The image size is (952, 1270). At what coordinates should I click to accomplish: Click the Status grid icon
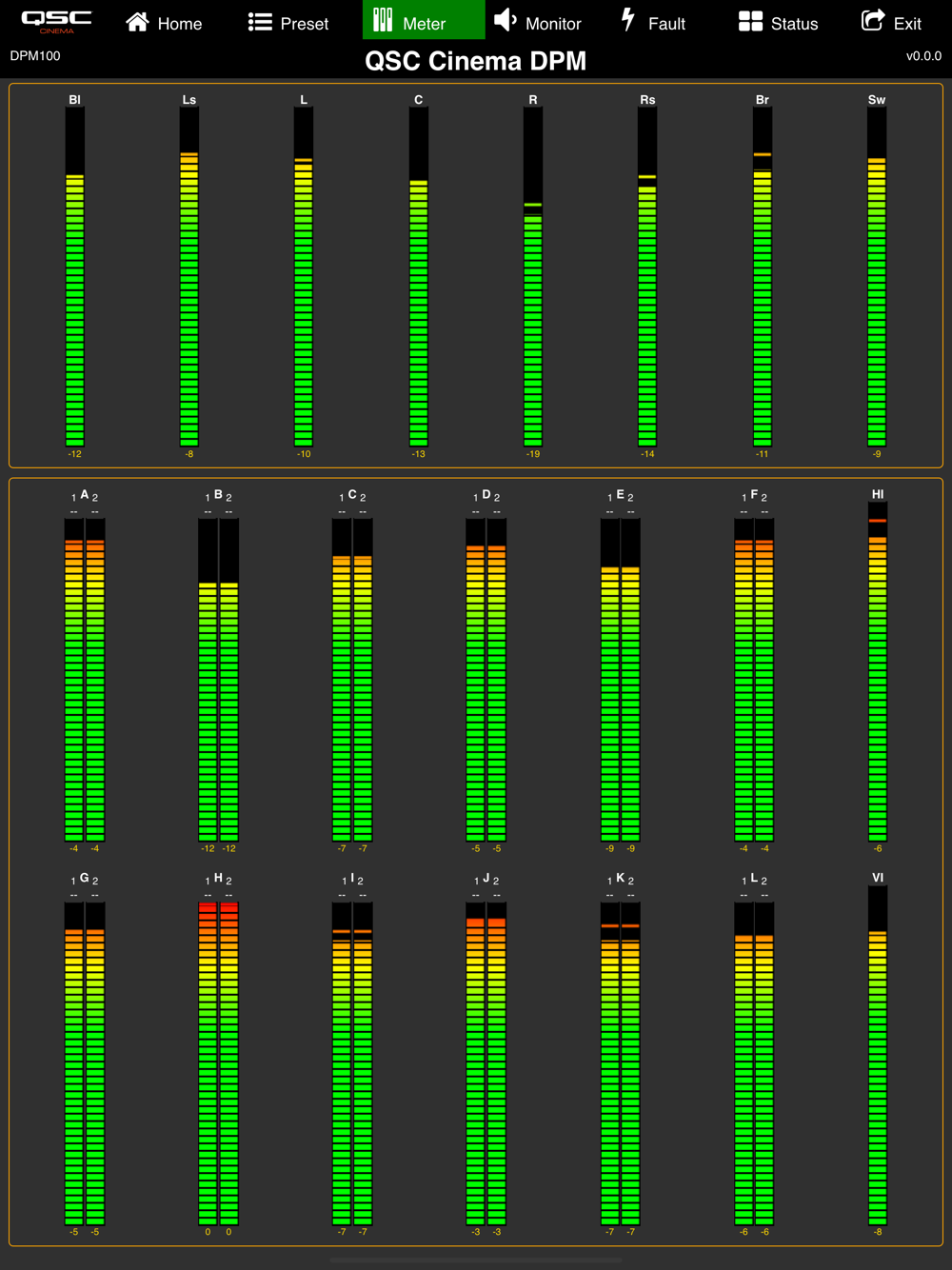point(750,22)
